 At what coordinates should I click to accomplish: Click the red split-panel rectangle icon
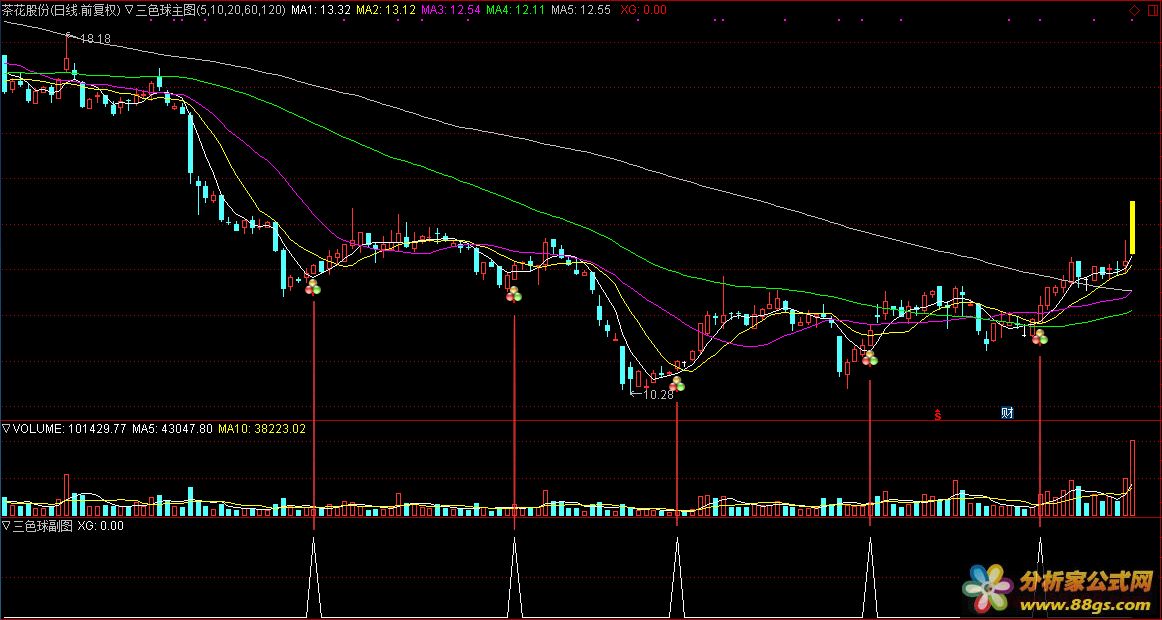click(x=1152, y=10)
